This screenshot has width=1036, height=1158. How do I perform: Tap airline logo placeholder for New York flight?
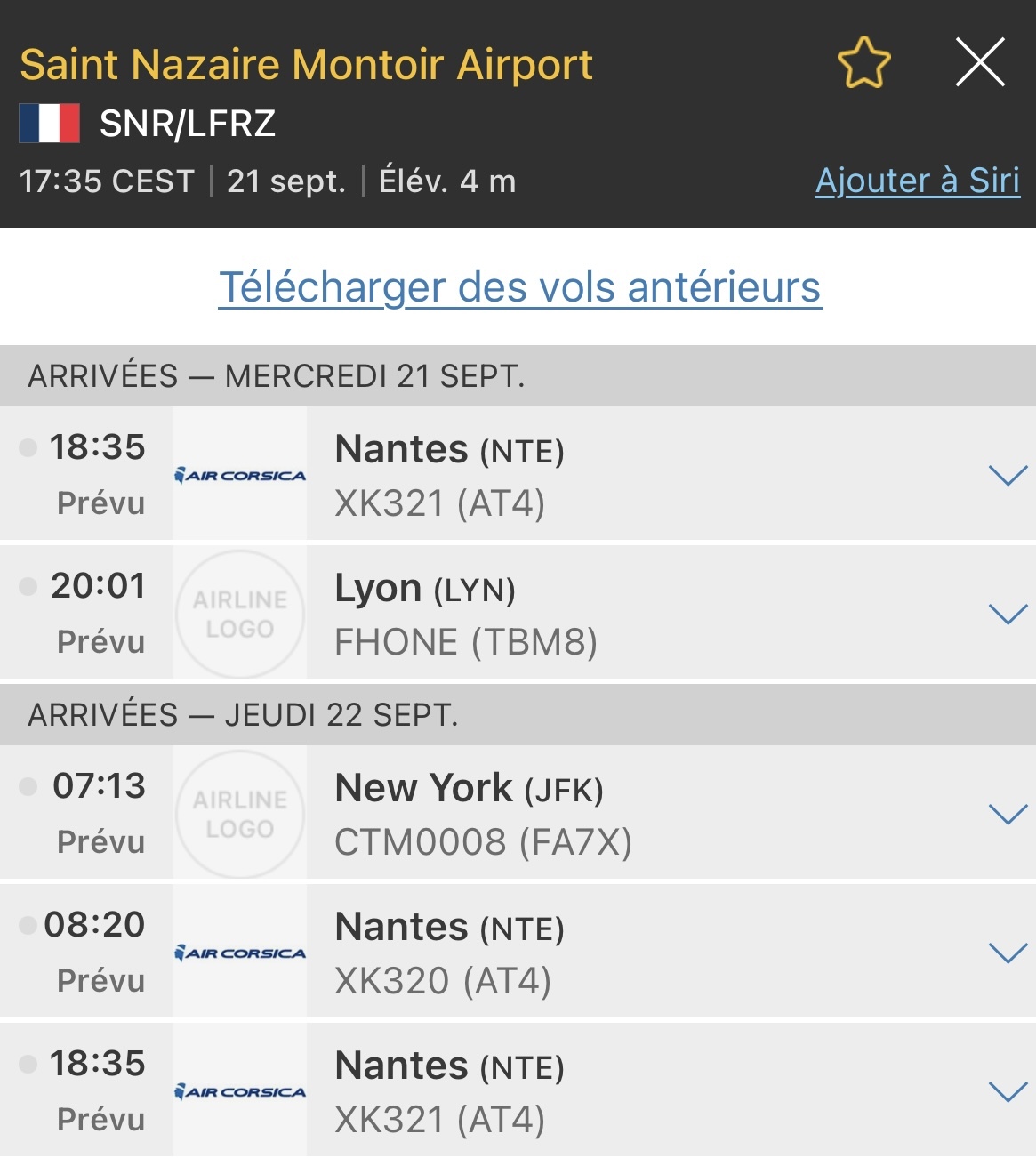(240, 814)
